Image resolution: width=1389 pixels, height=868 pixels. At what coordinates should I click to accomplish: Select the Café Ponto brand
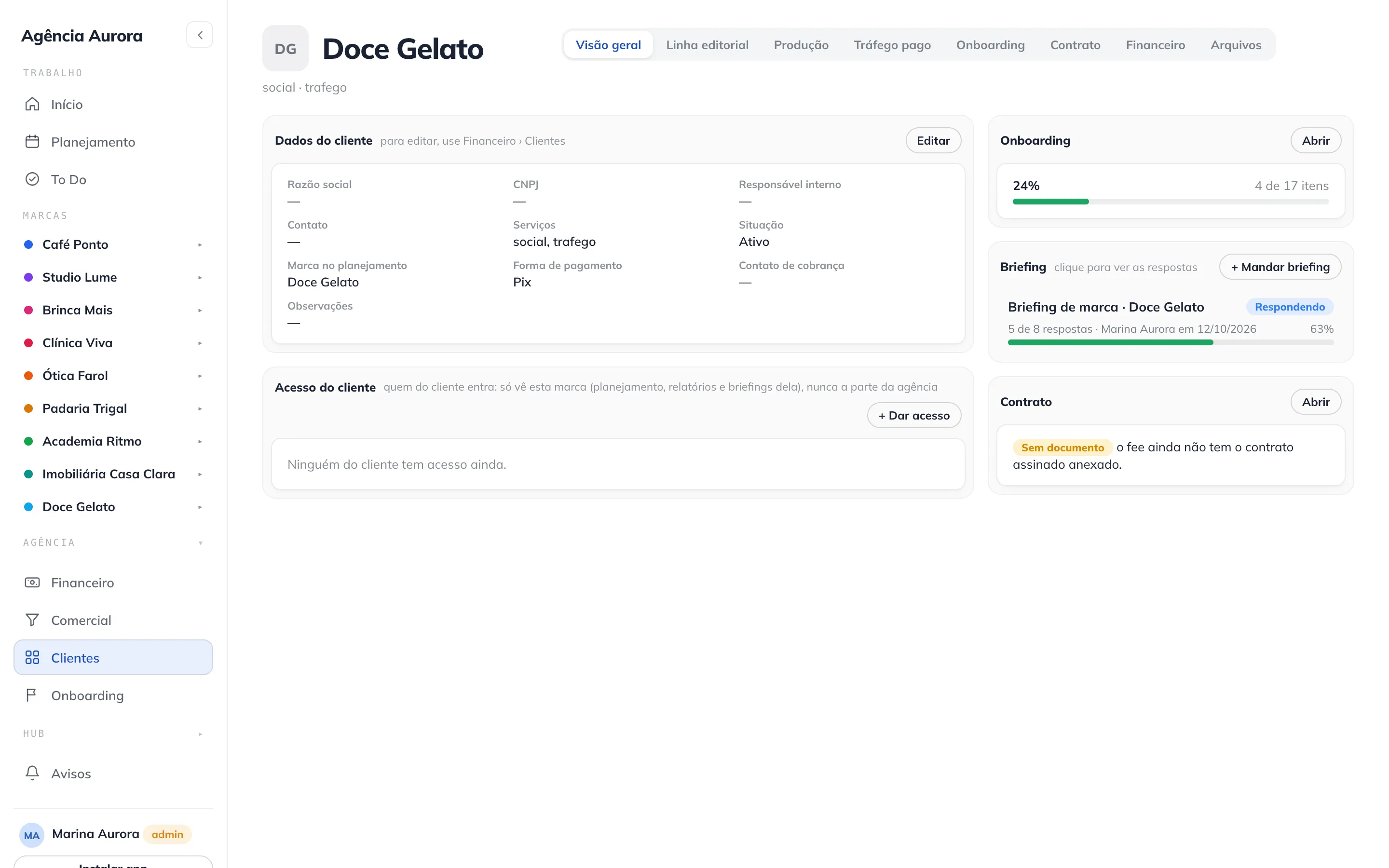75,244
